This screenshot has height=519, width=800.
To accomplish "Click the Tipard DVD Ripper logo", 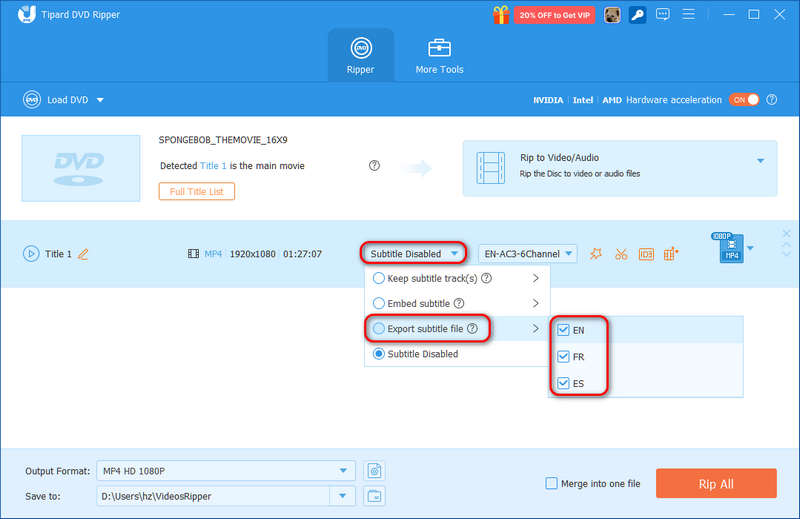I will 27,14.
